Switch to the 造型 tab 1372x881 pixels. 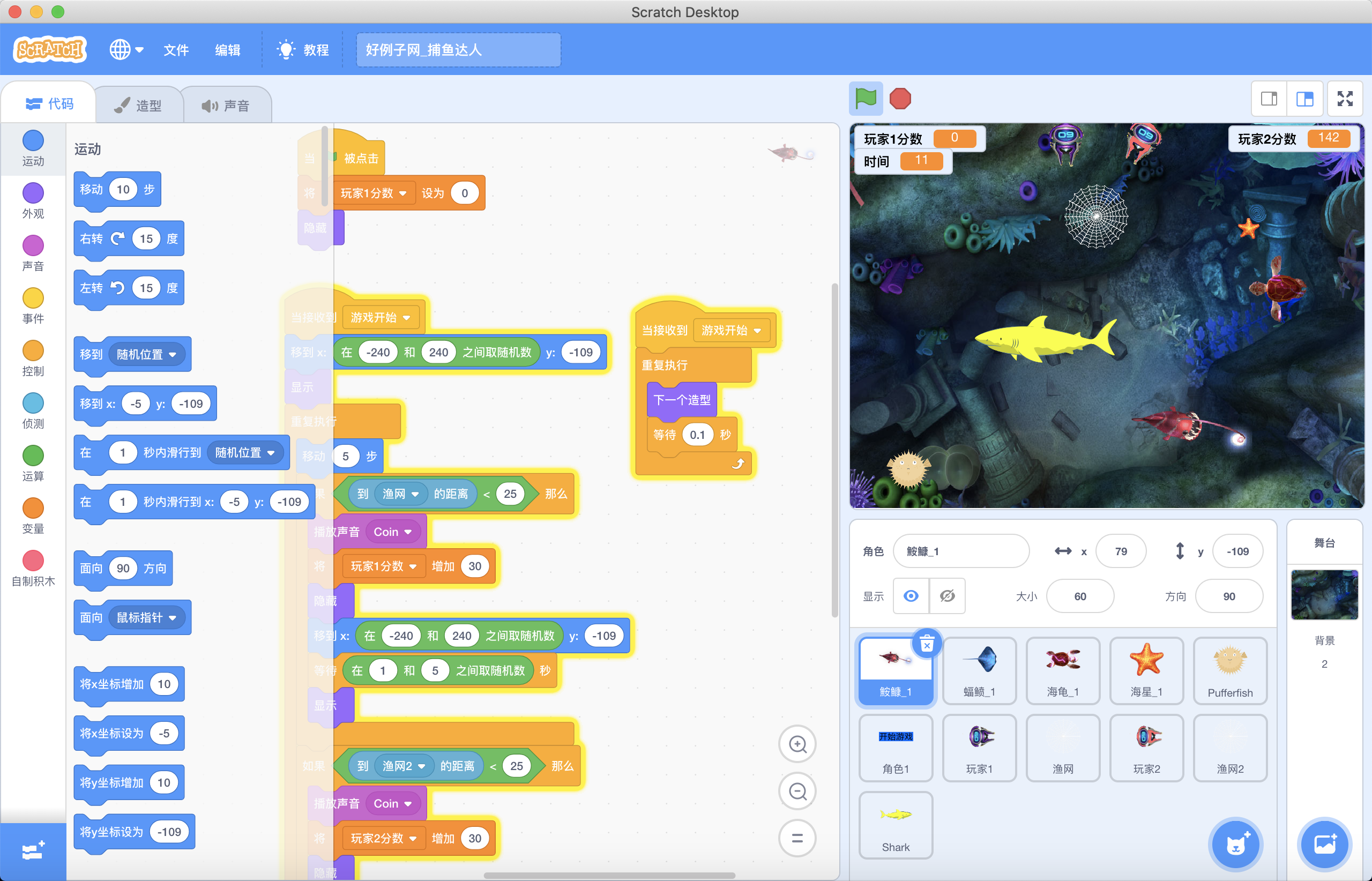click(x=138, y=105)
